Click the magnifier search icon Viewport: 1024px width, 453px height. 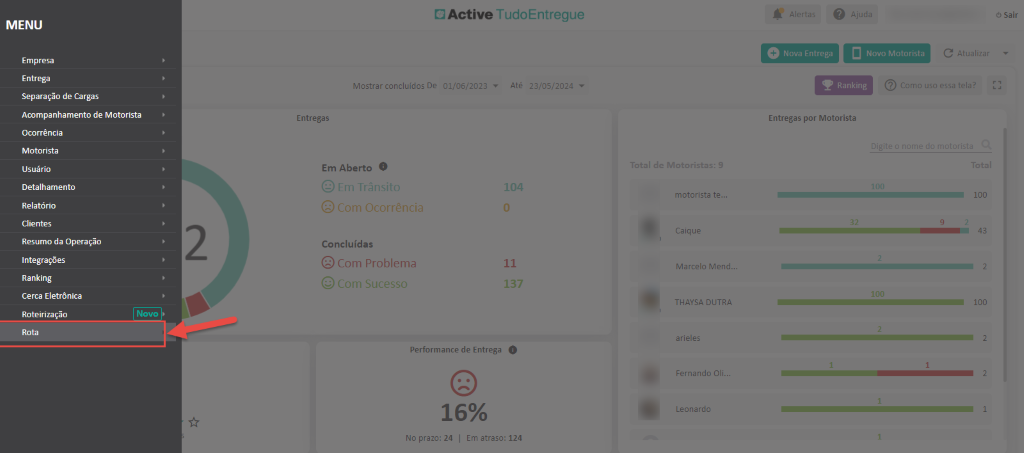pos(986,145)
